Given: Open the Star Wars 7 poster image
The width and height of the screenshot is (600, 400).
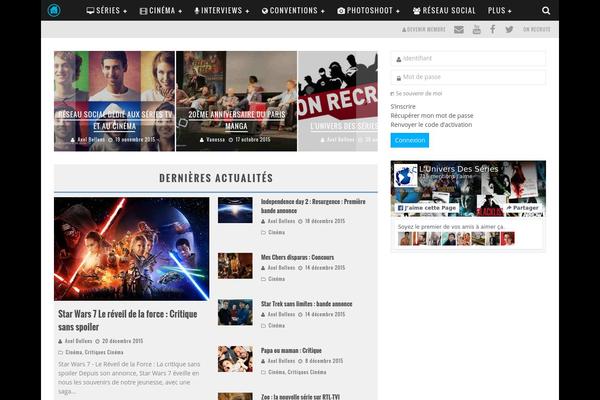Looking at the screenshot, I should pos(132,249).
